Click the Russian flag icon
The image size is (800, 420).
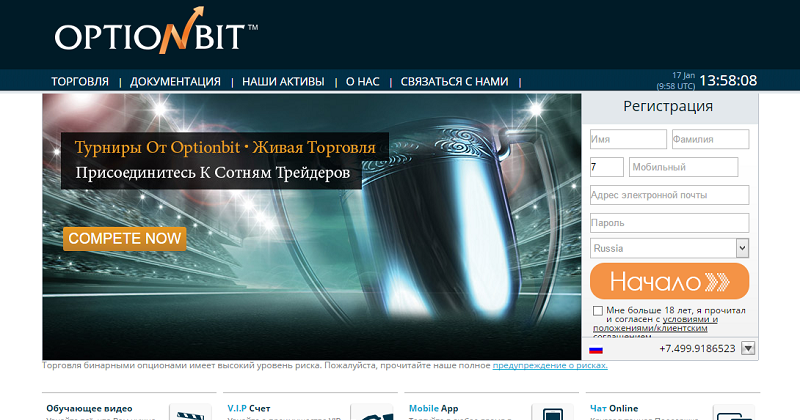[596, 350]
